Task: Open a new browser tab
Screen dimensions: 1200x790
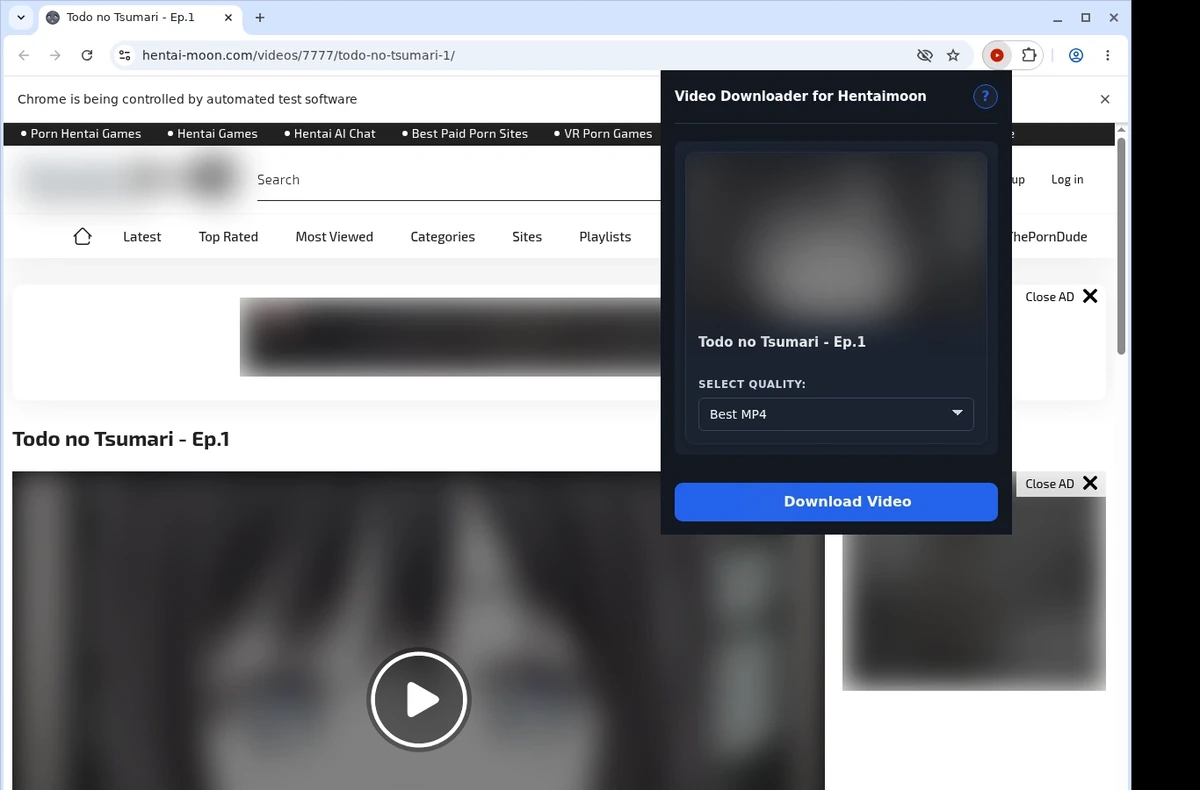Action: point(260,17)
